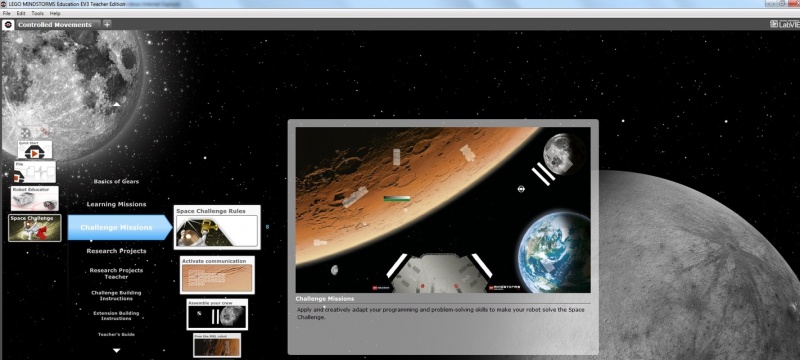Collapse lobby list with up arrow
800x360 pixels.
[117, 105]
